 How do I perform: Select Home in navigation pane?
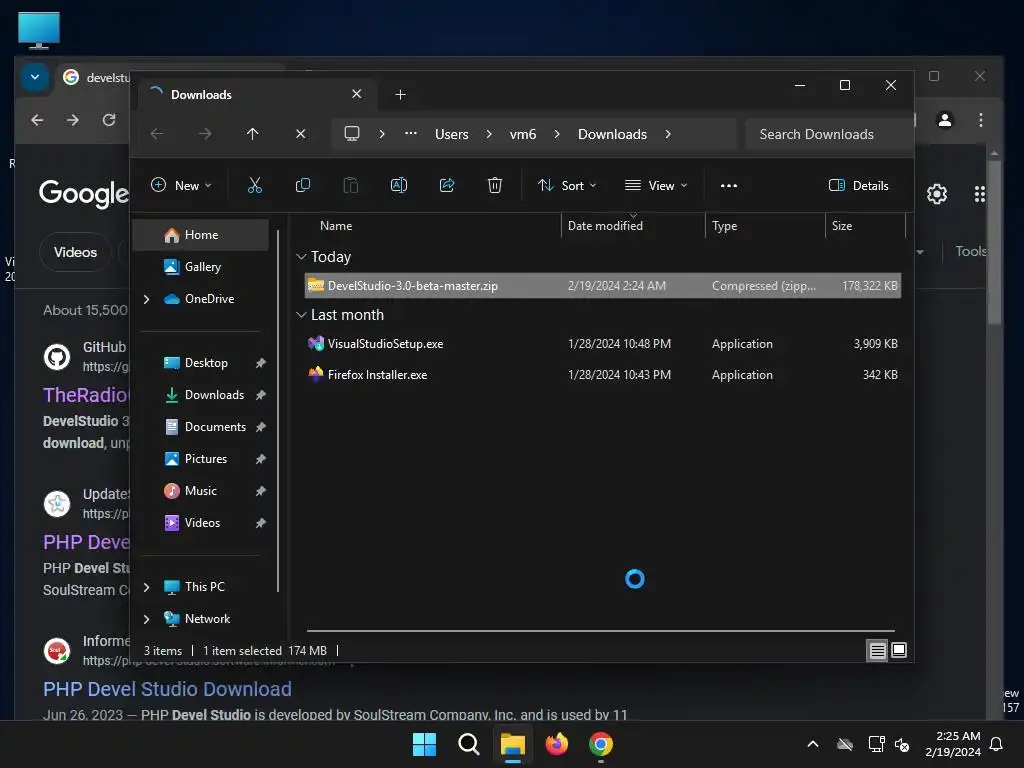pos(200,235)
